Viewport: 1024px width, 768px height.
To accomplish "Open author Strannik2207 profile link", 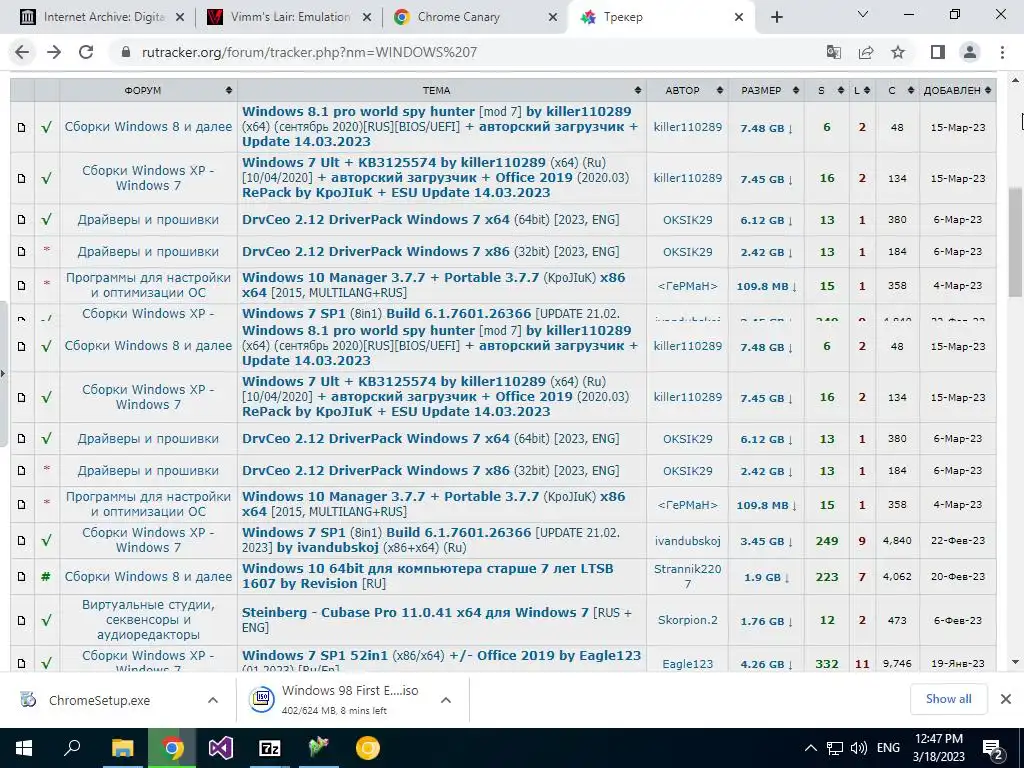I will click(688, 576).
